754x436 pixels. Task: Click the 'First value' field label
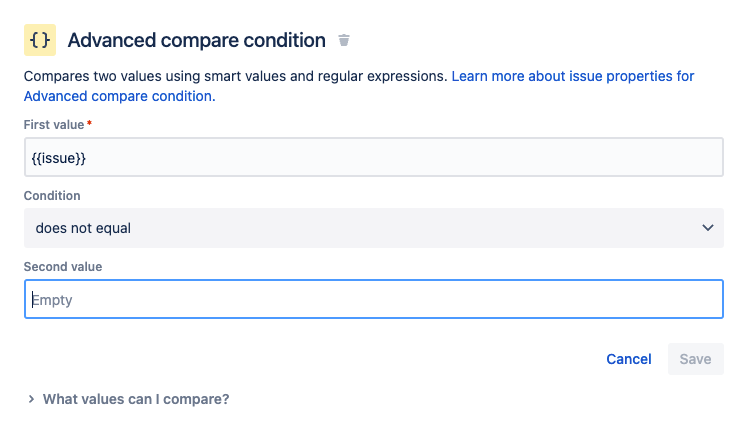54,125
